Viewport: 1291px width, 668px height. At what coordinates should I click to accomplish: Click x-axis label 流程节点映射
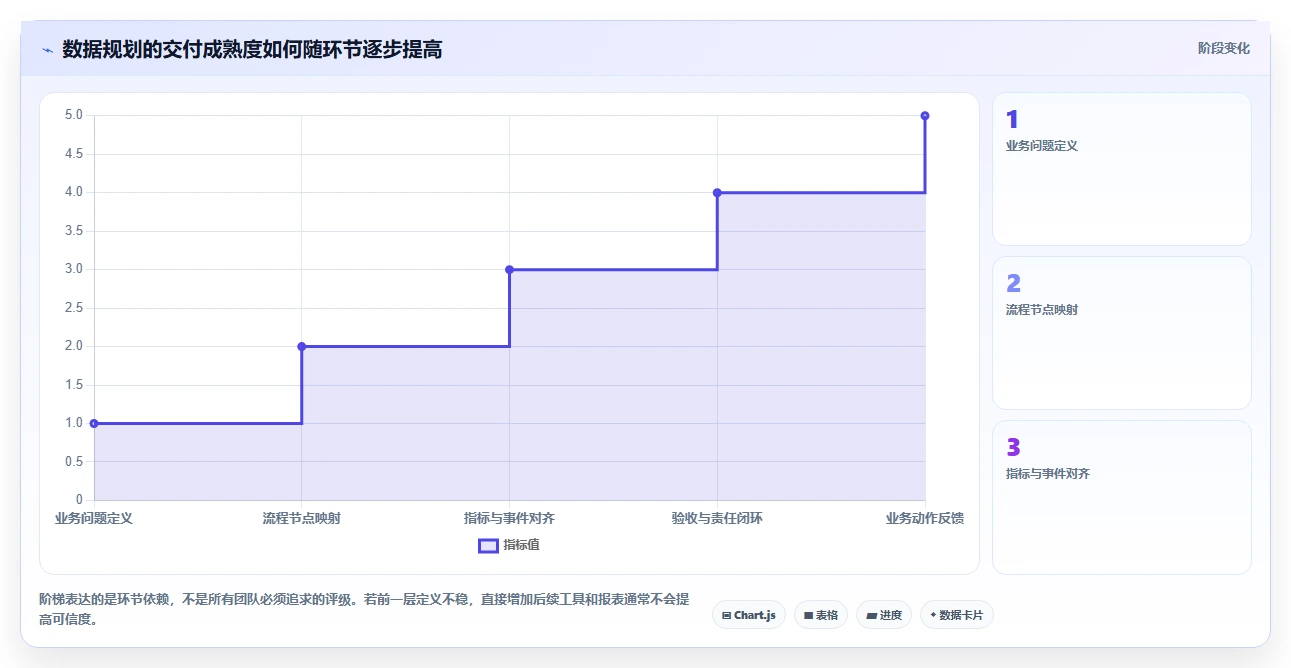click(x=302, y=518)
